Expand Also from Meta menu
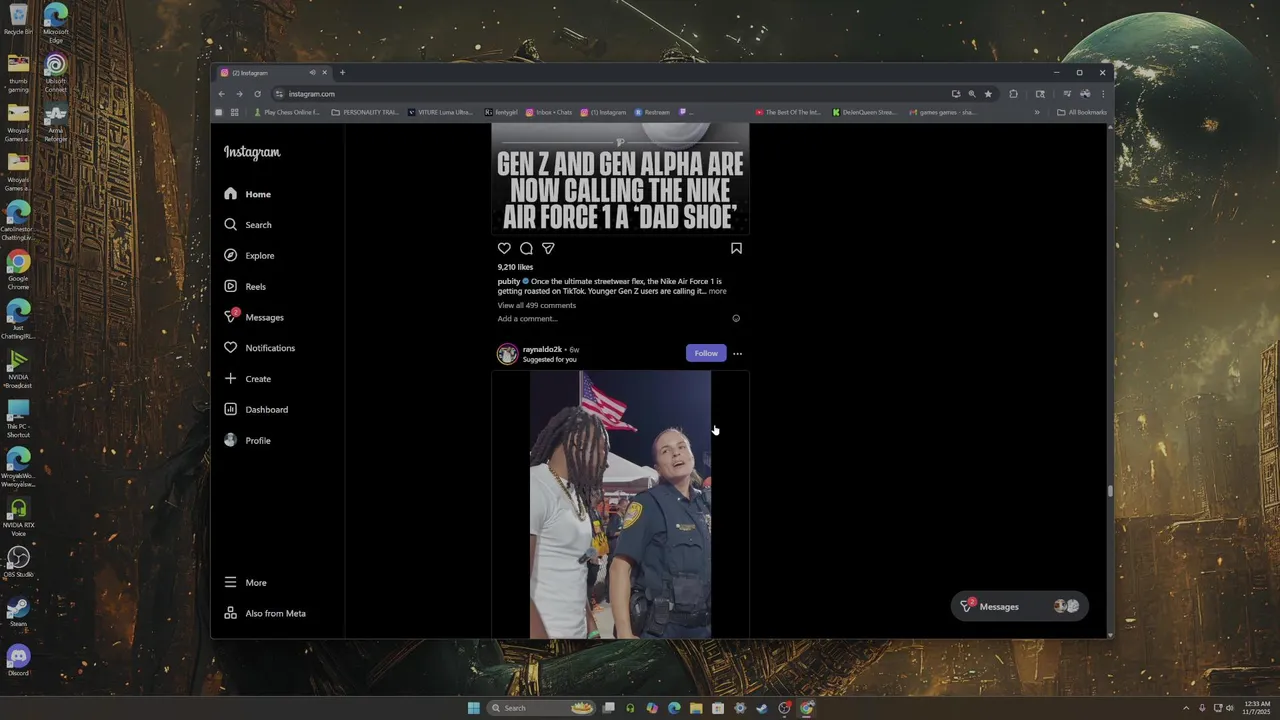 click(x=265, y=614)
